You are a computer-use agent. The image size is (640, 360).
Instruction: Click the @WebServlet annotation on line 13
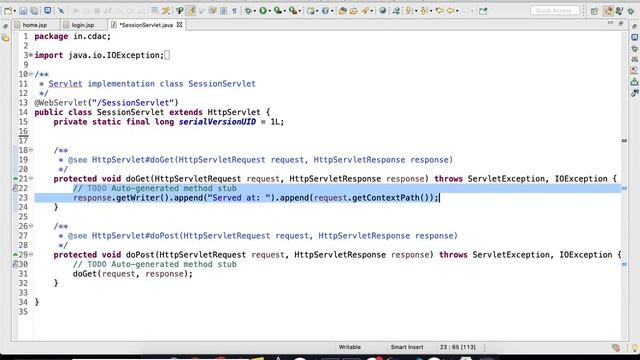pyautogui.click(x=106, y=102)
